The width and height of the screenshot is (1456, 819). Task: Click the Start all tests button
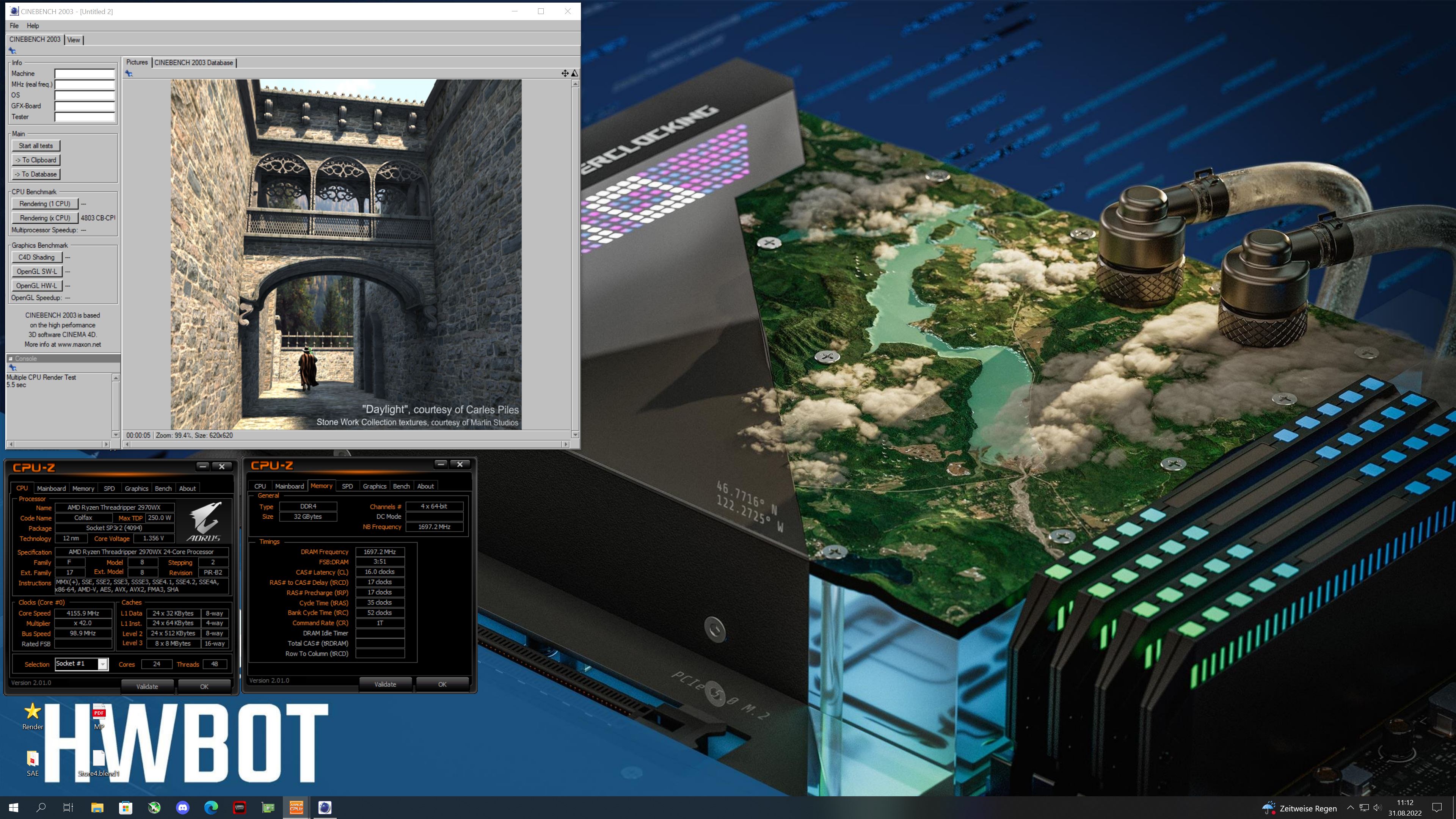click(x=36, y=146)
